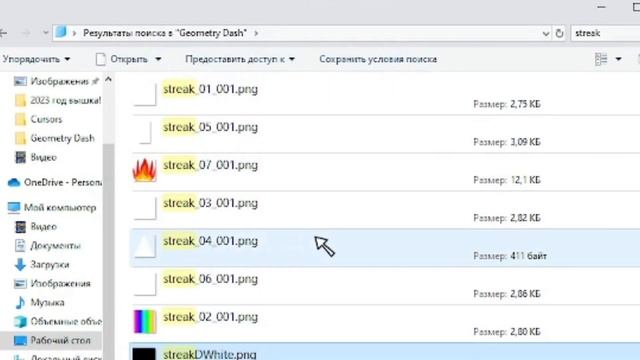640x360 pixels.
Task: Click the navigation pane scroll up arrow
Action: [x=108, y=80]
